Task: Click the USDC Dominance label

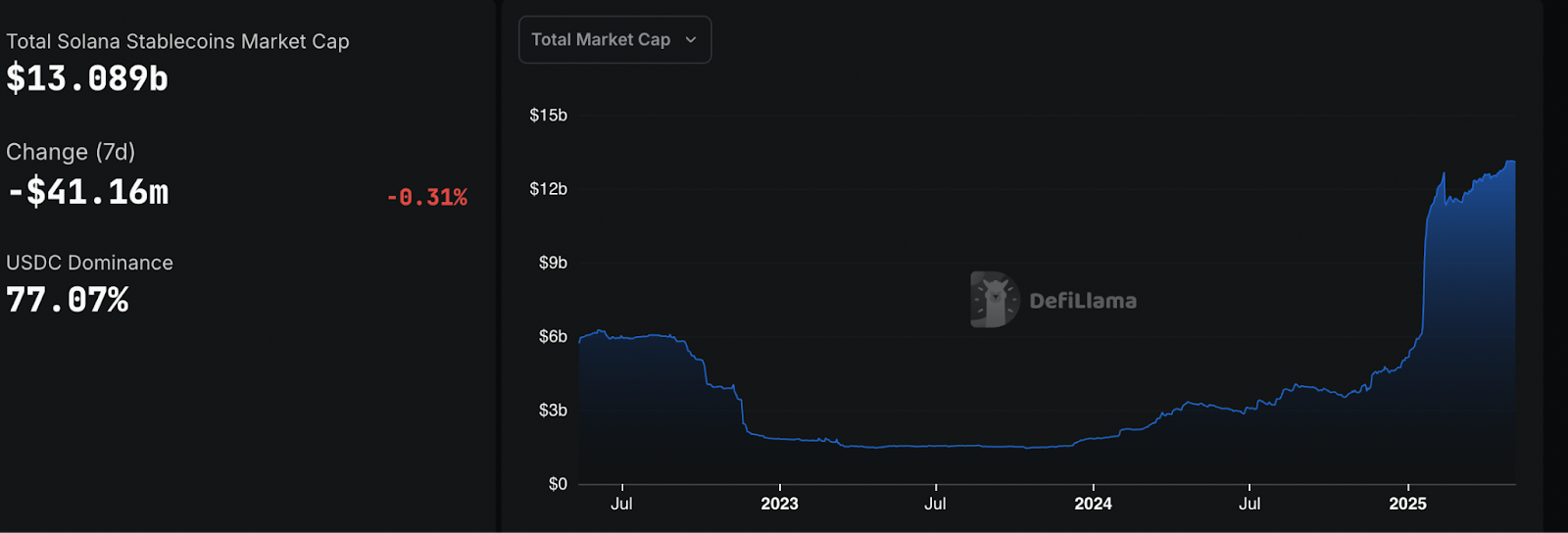Action: tap(89, 263)
